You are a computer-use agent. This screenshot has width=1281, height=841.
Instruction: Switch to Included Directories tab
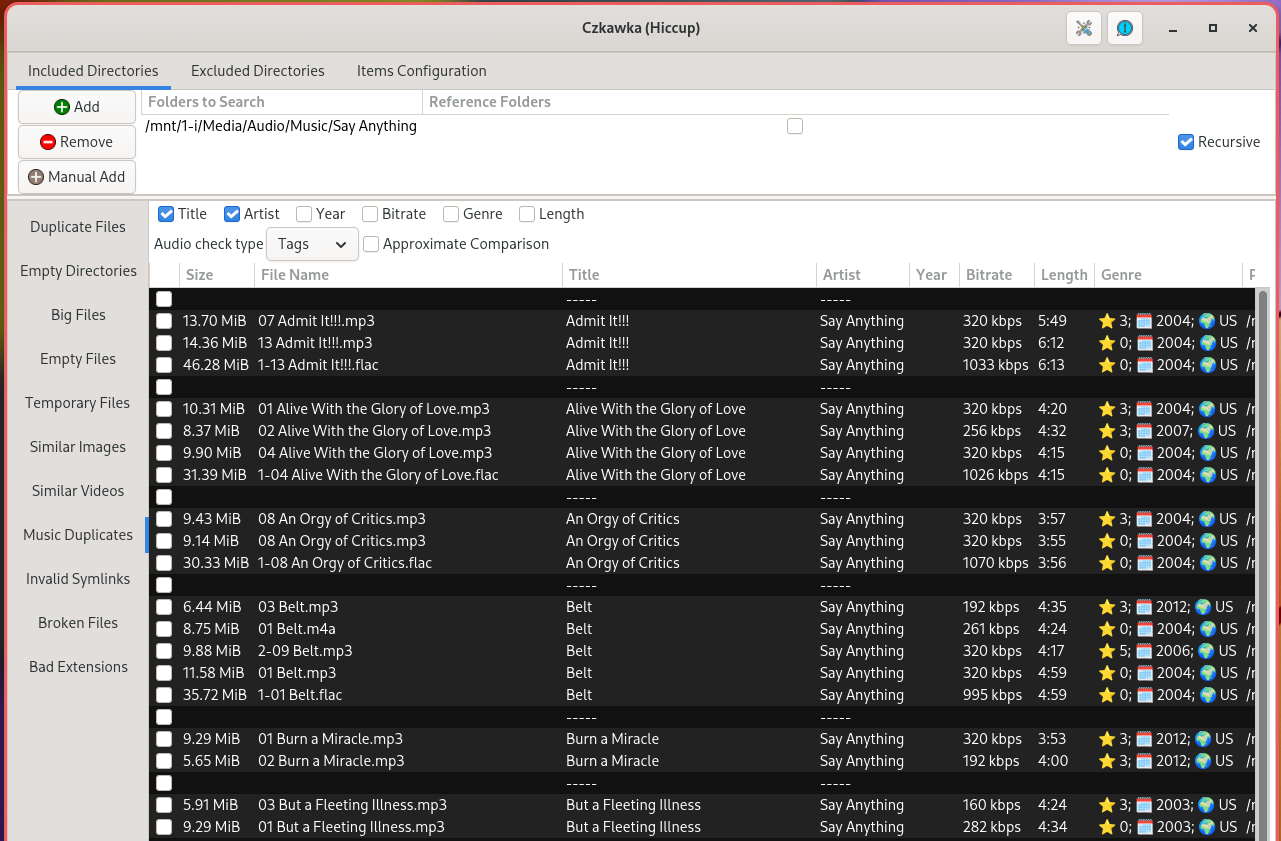coord(93,71)
